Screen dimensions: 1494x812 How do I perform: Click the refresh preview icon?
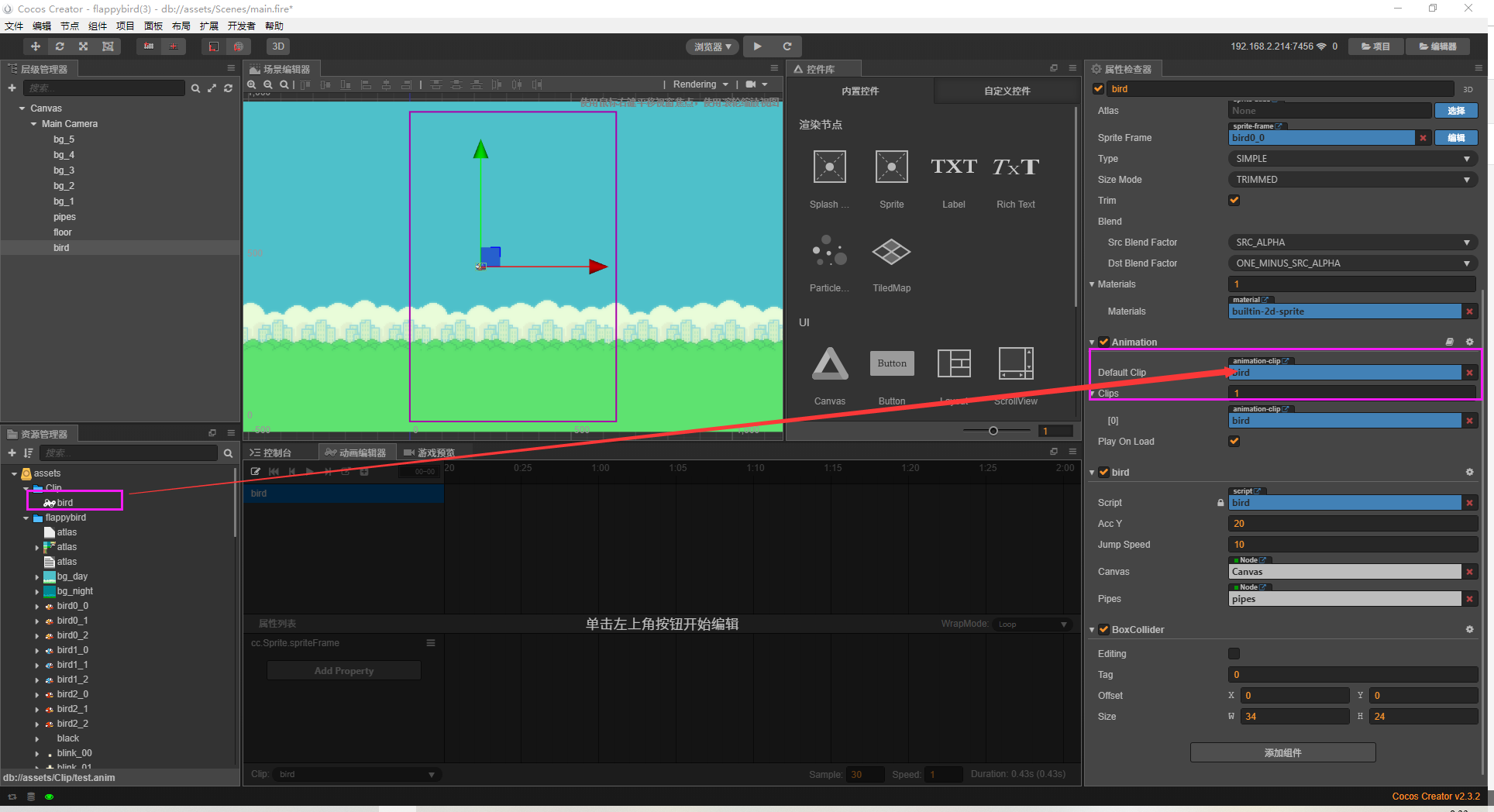[x=787, y=46]
